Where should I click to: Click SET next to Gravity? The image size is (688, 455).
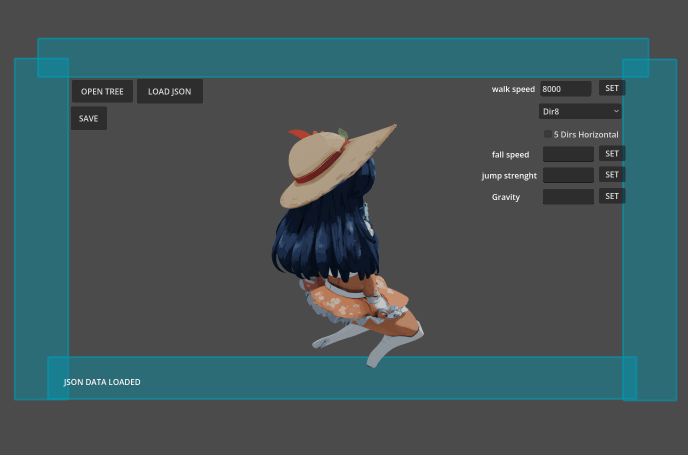click(612, 196)
